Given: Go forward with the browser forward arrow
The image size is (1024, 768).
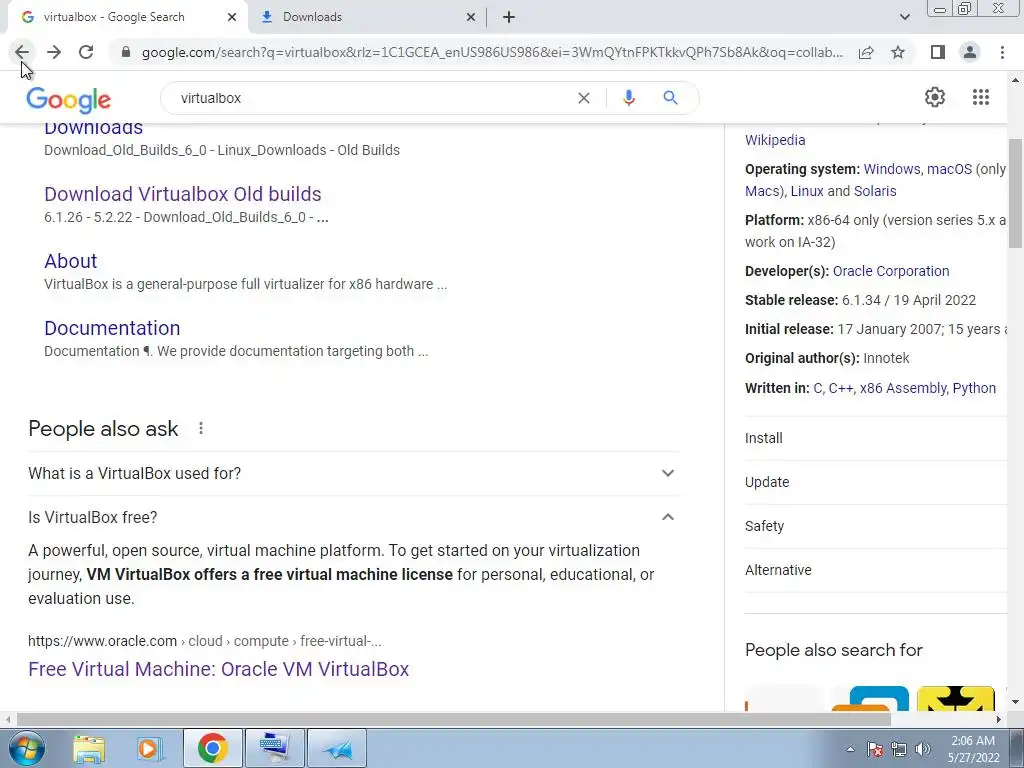Looking at the screenshot, I should (54, 52).
